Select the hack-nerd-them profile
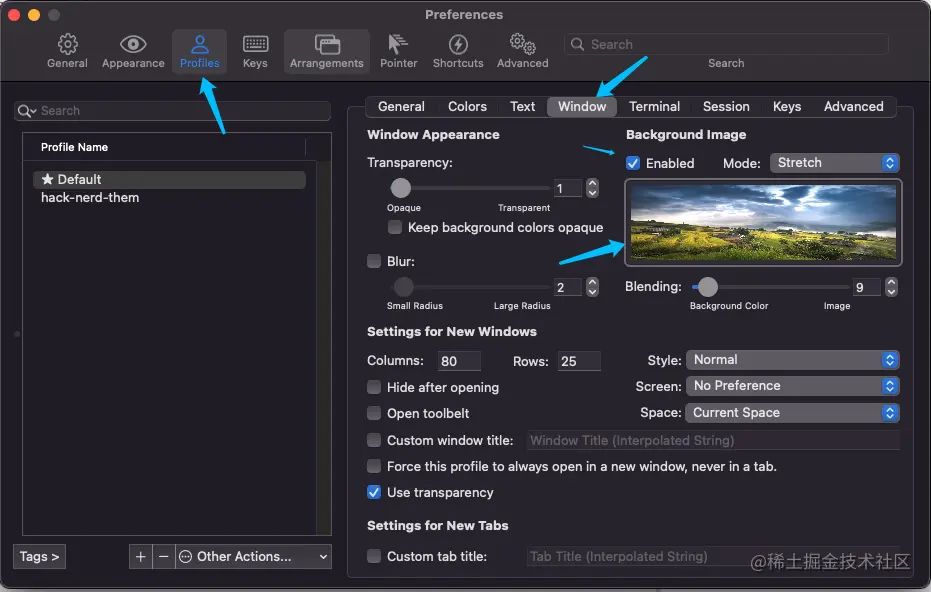931x592 pixels. click(x=170, y=198)
